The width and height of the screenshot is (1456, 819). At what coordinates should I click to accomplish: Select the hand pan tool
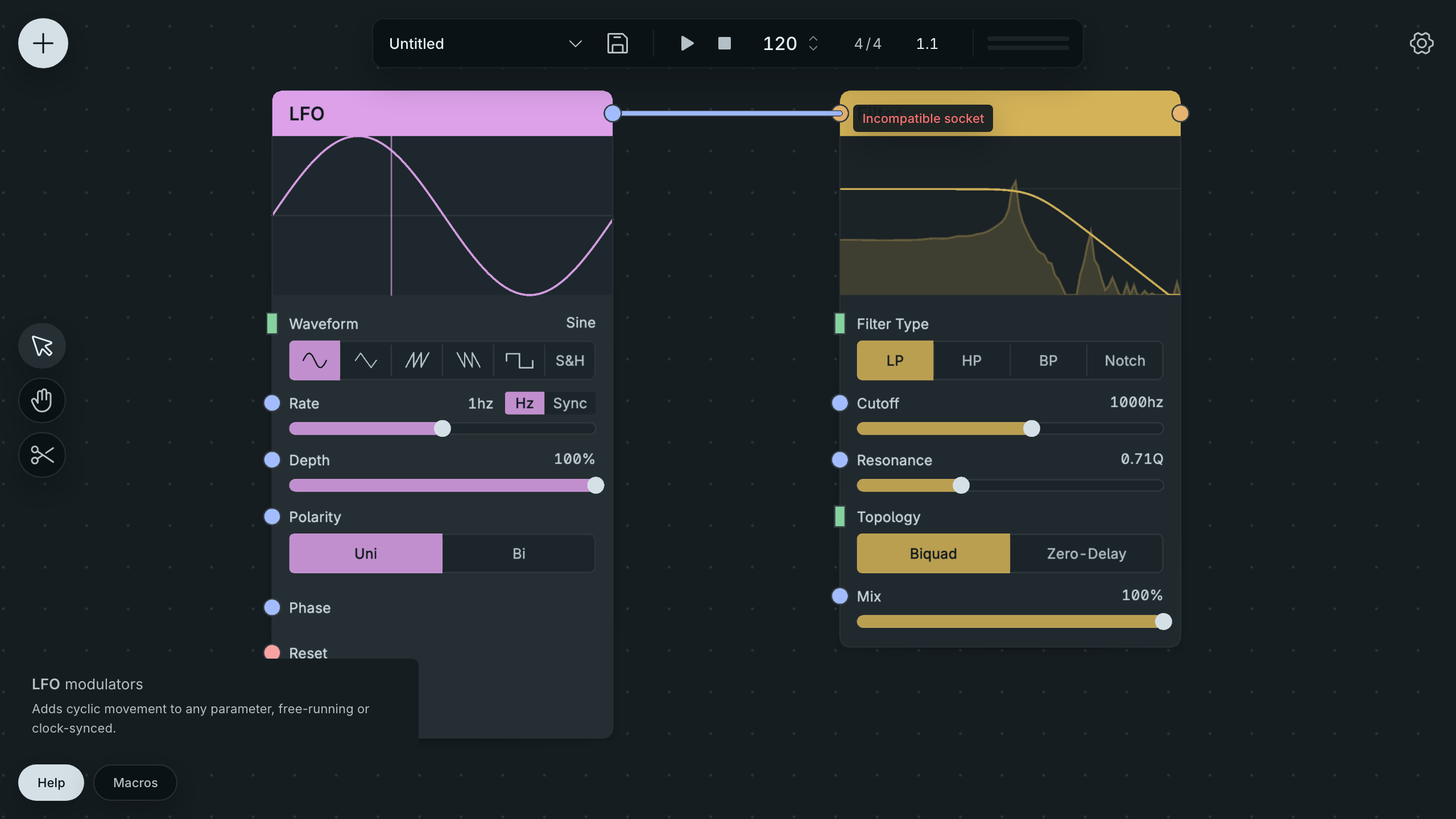coord(42,400)
